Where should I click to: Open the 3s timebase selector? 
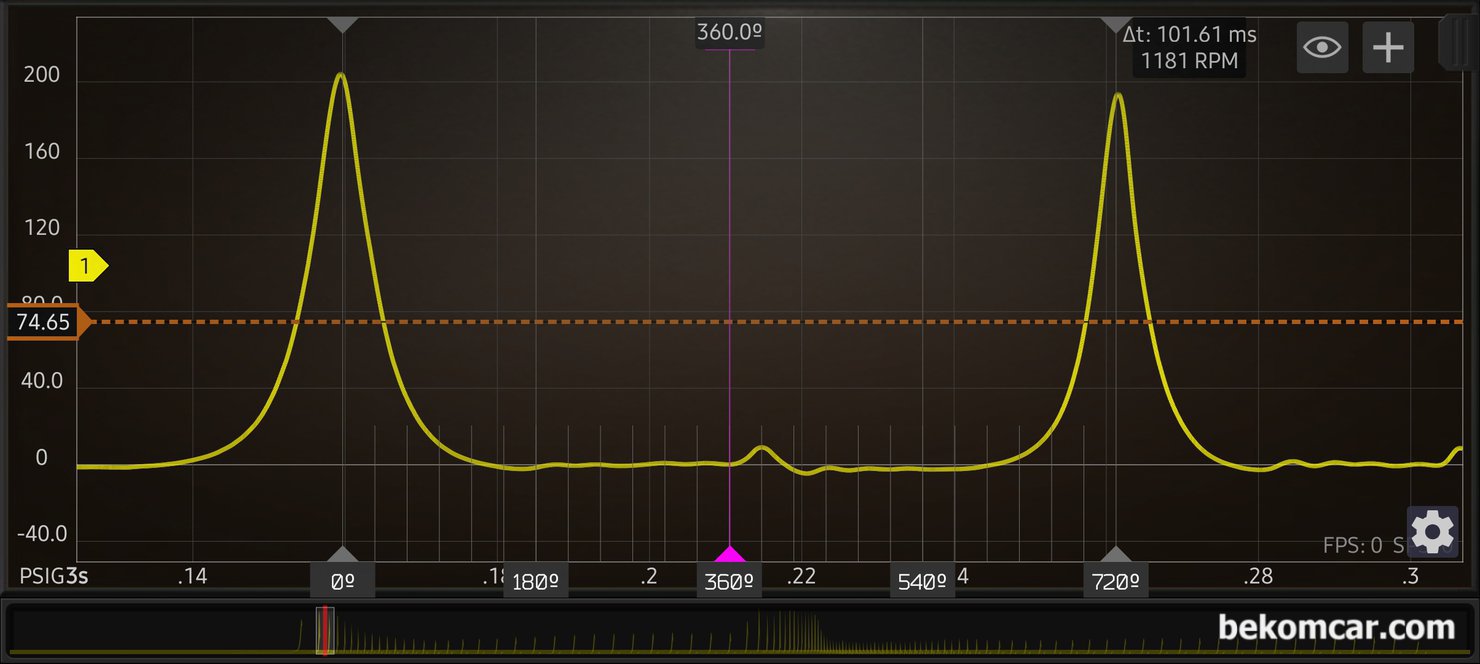click(77, 577)
